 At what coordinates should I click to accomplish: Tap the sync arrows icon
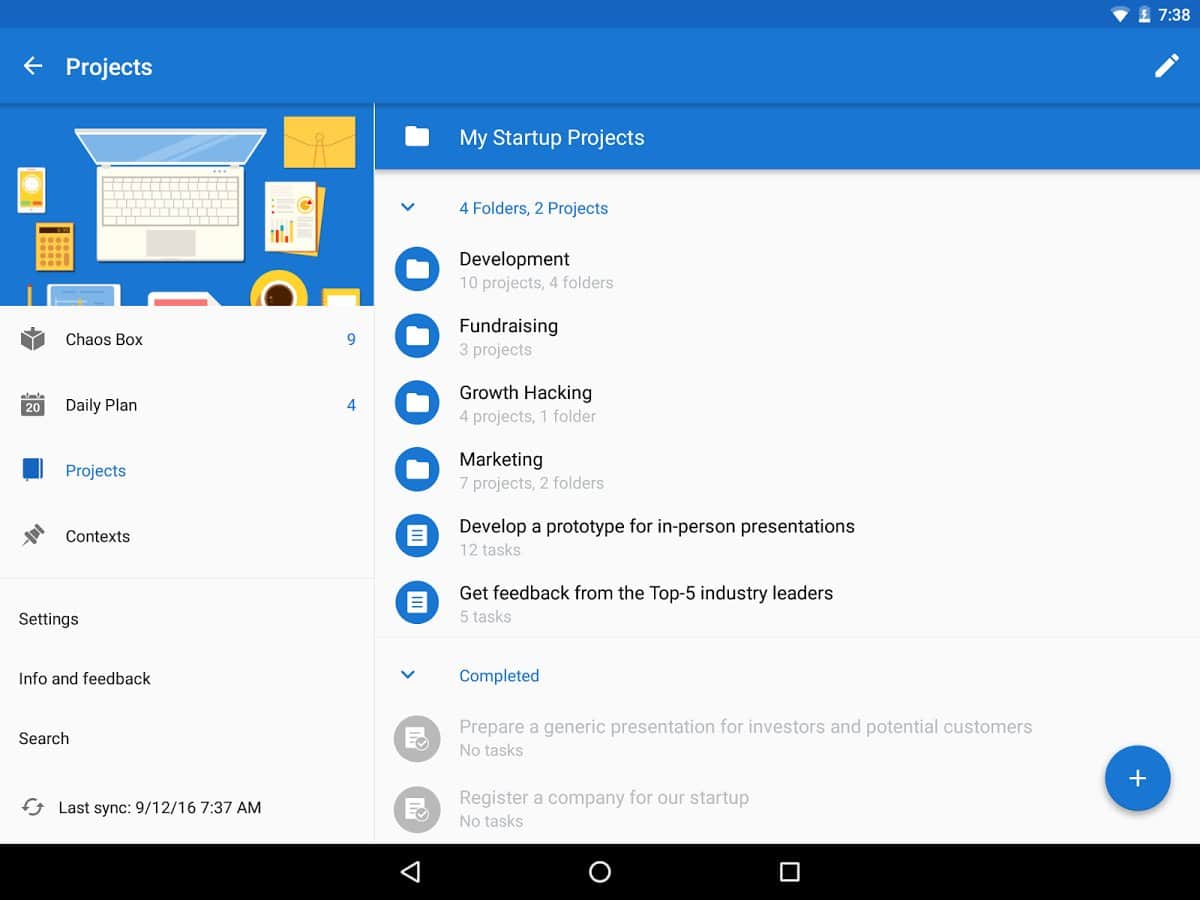tap(33, 807)
